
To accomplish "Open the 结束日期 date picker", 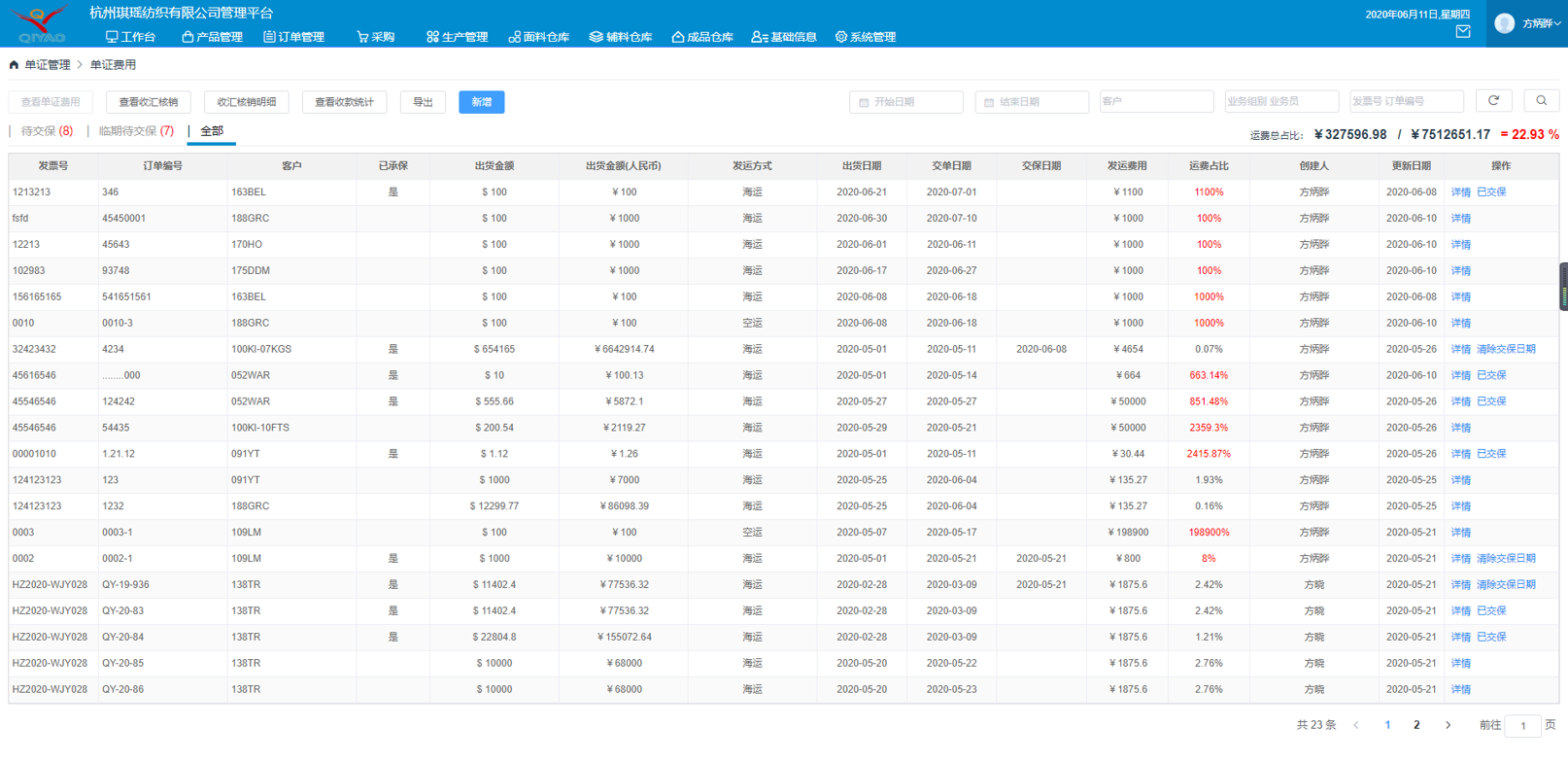I will (x=1031, y=102).
